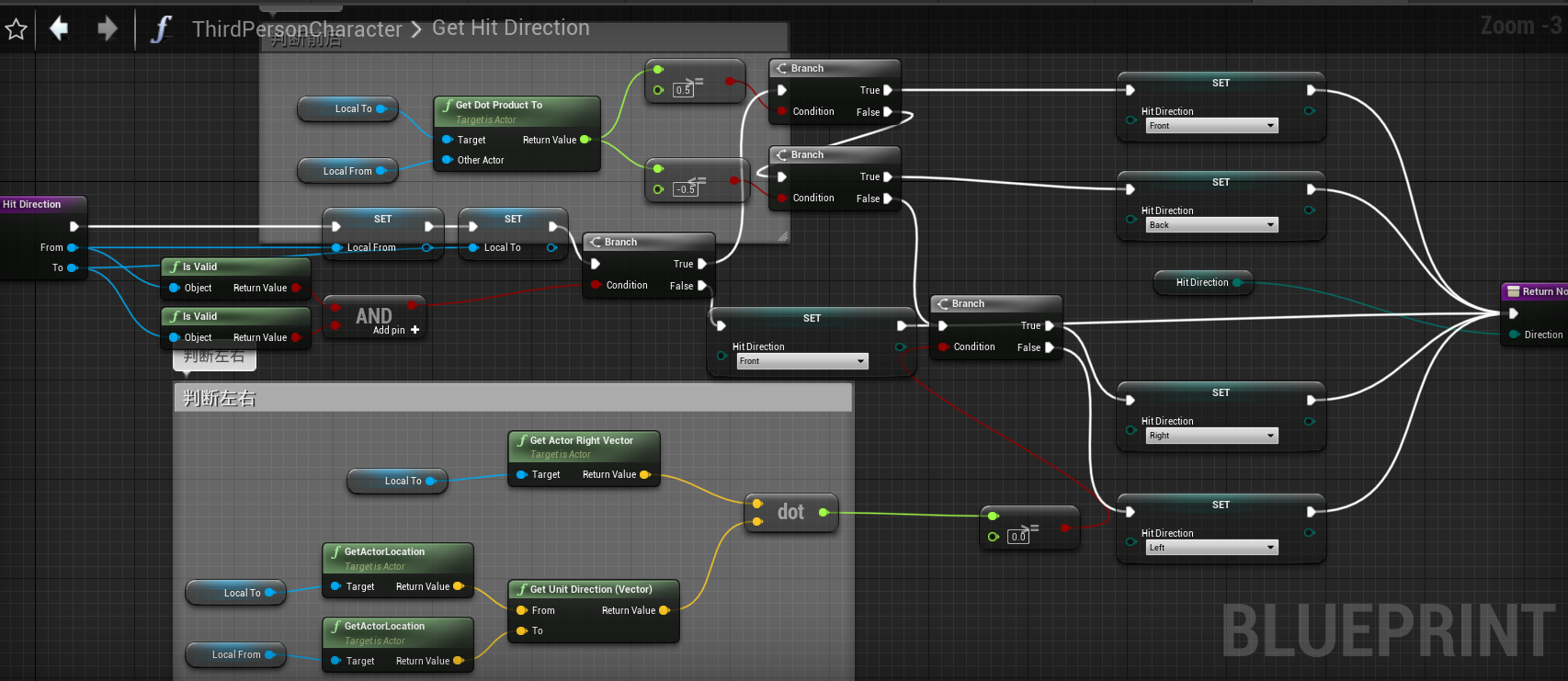Go back with the left arrow
Screen dimensions: 1568x681
pyautogui.click(x=59, y=28)
